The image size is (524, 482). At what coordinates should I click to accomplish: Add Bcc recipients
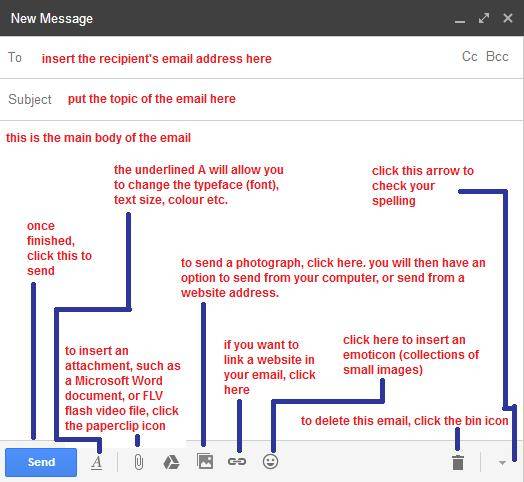coord(497,56)
